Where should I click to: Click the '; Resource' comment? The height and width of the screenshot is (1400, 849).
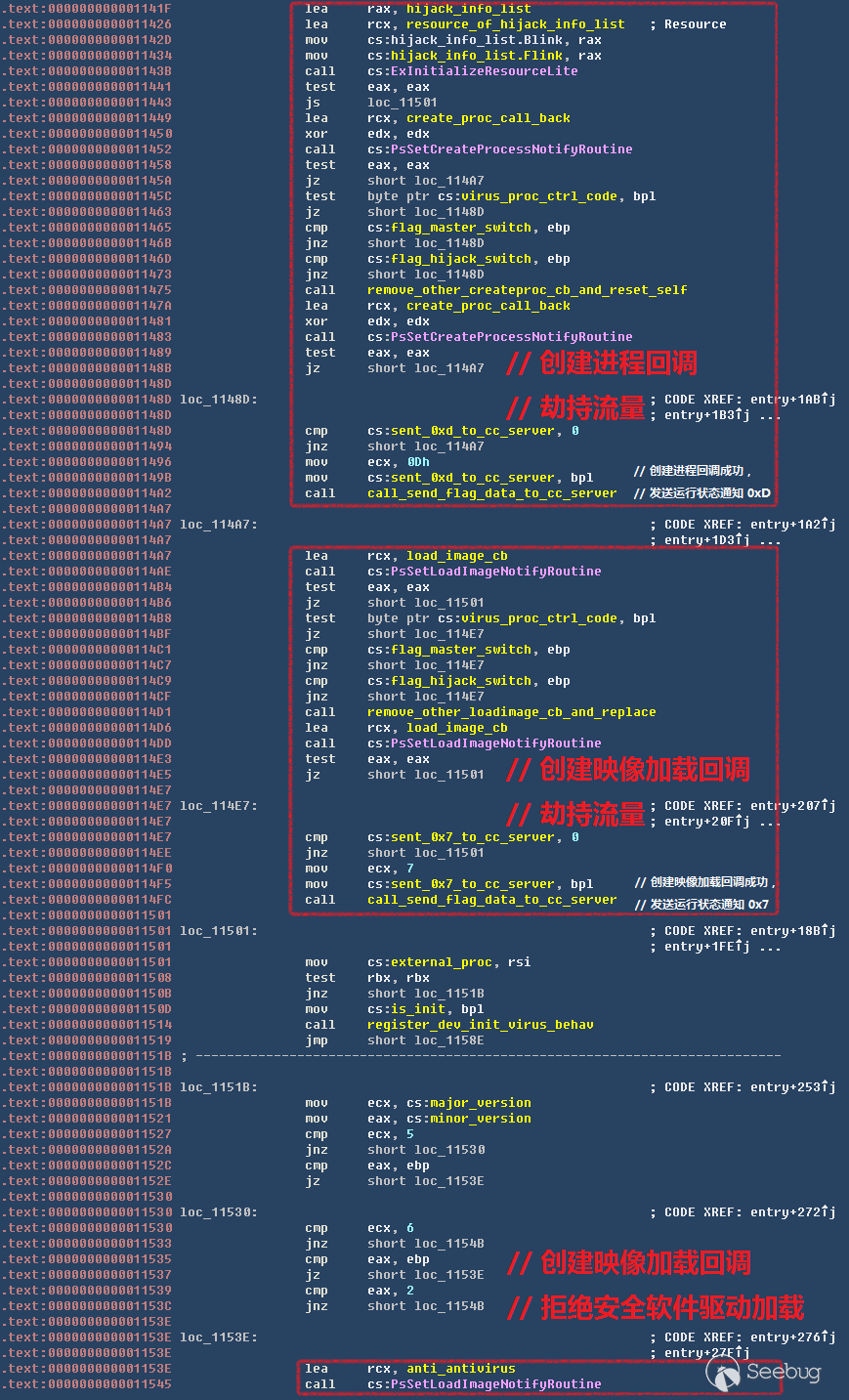[688, 24]
